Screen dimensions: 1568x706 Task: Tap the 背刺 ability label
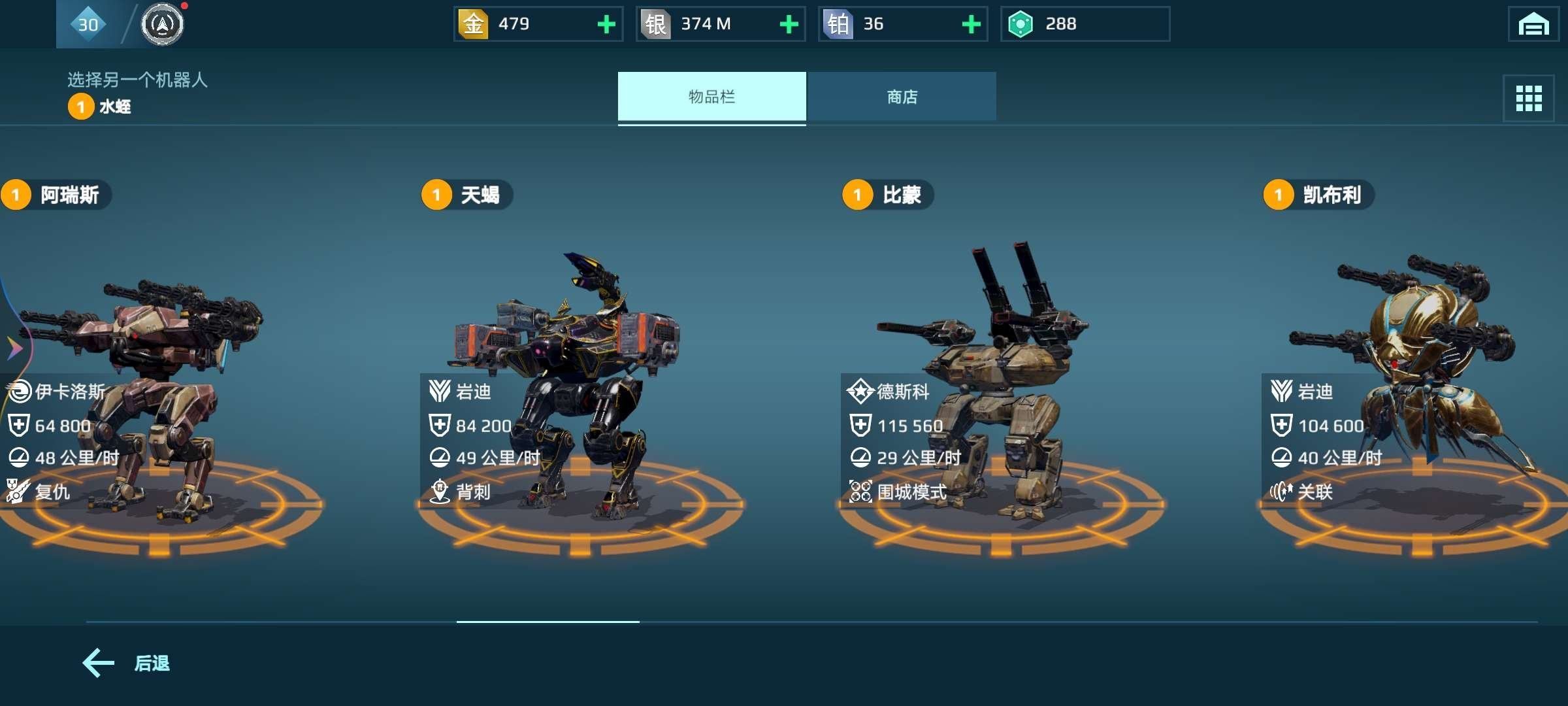tap(473, 492)
